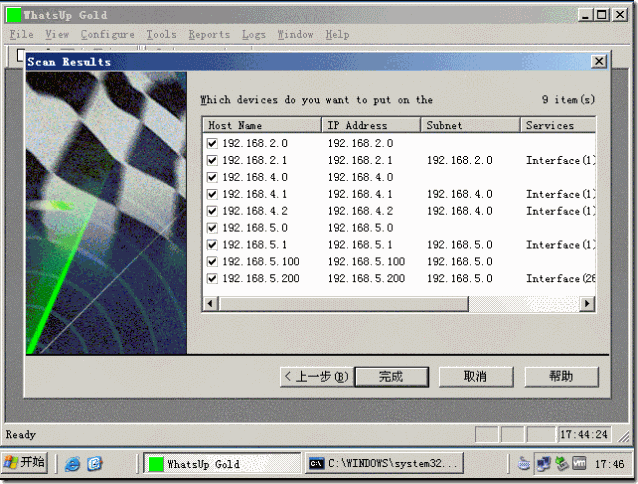Sort by Services column header
This screenshot has height=484, width=638.
[558, 125]
